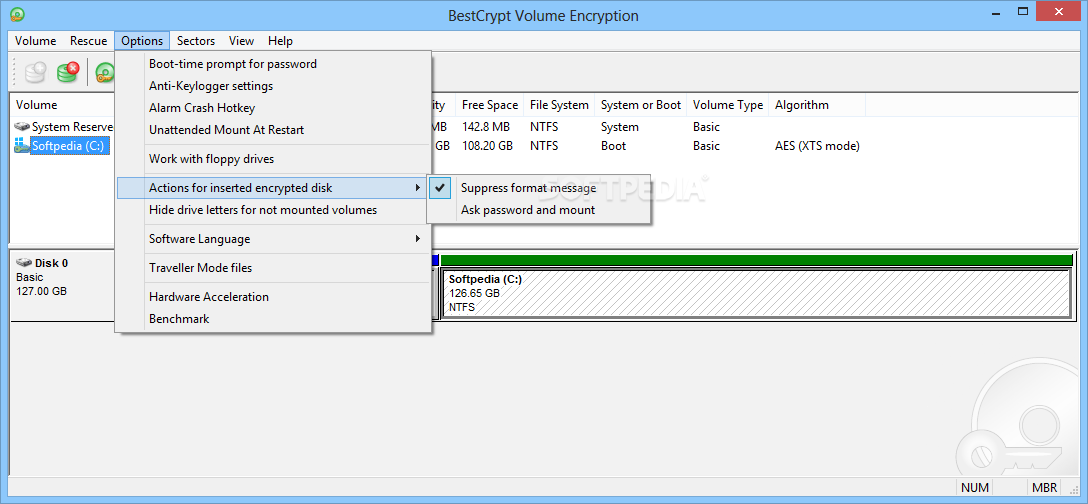The height and width of the screenshot is (504, 1088).
Task: Click the Boot cell in System or Boot column
Action: pyautogui.click(x=613, y=146)
